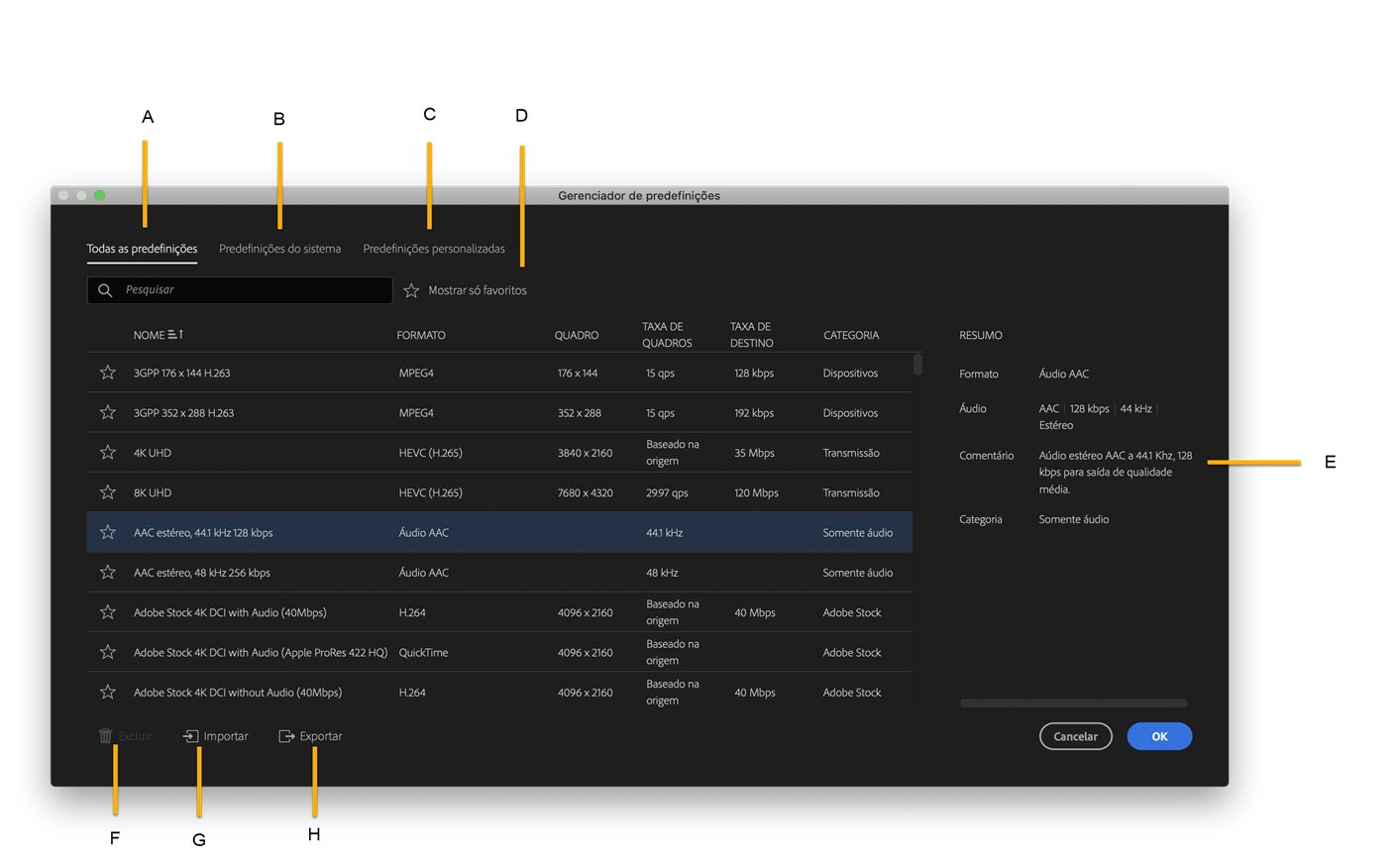Sort by the FORMATO column header

421,335
